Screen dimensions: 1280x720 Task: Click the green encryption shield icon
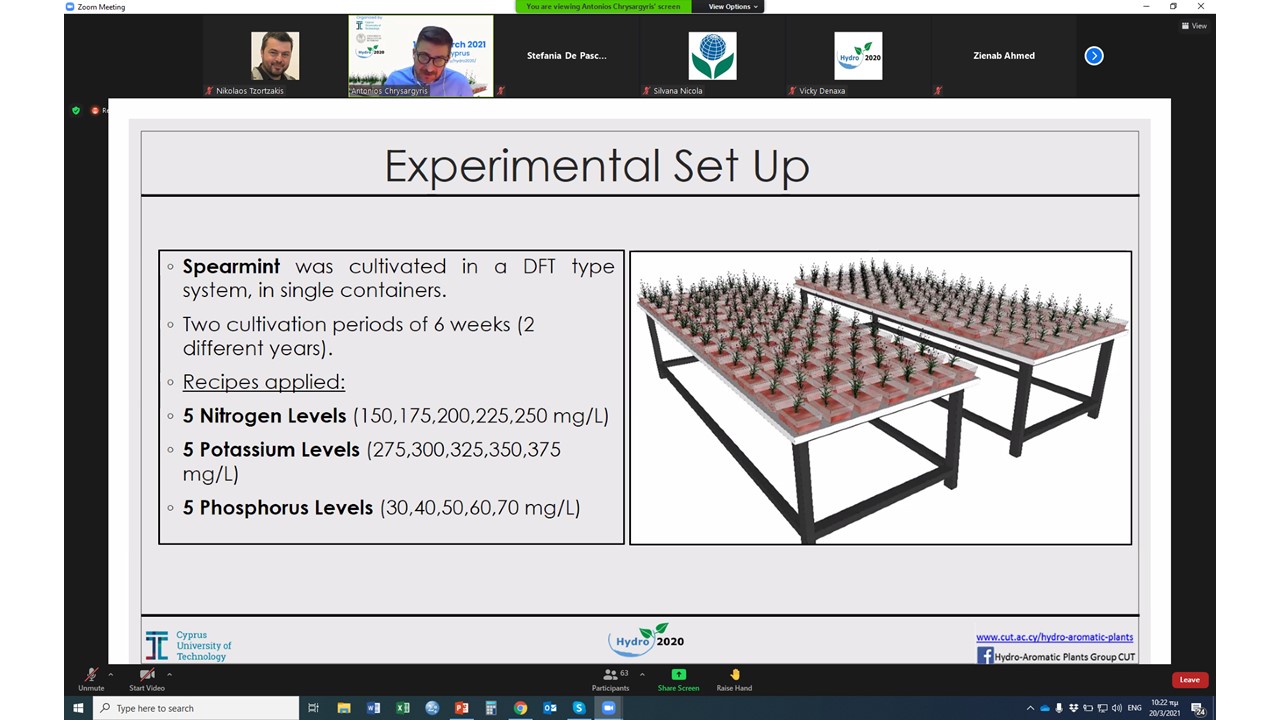pos(76,110)
